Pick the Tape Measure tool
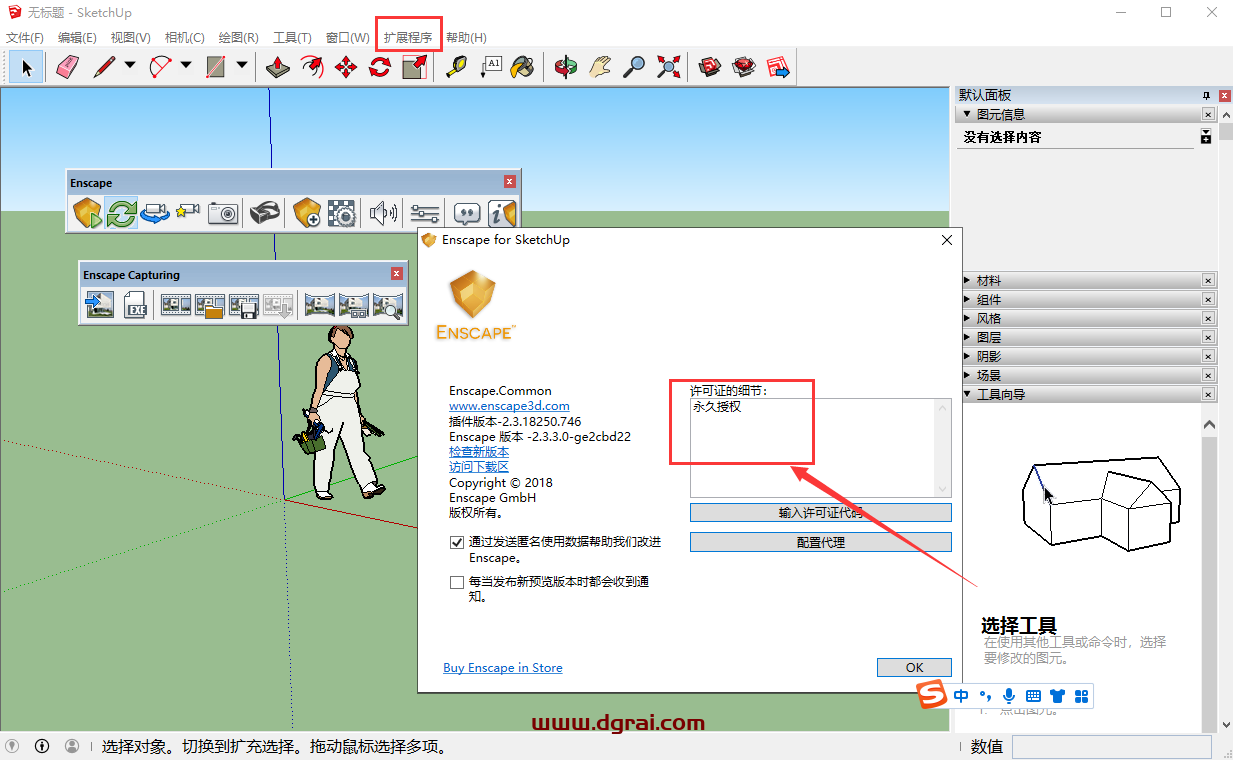1233x760 pixels. (456, 67)
